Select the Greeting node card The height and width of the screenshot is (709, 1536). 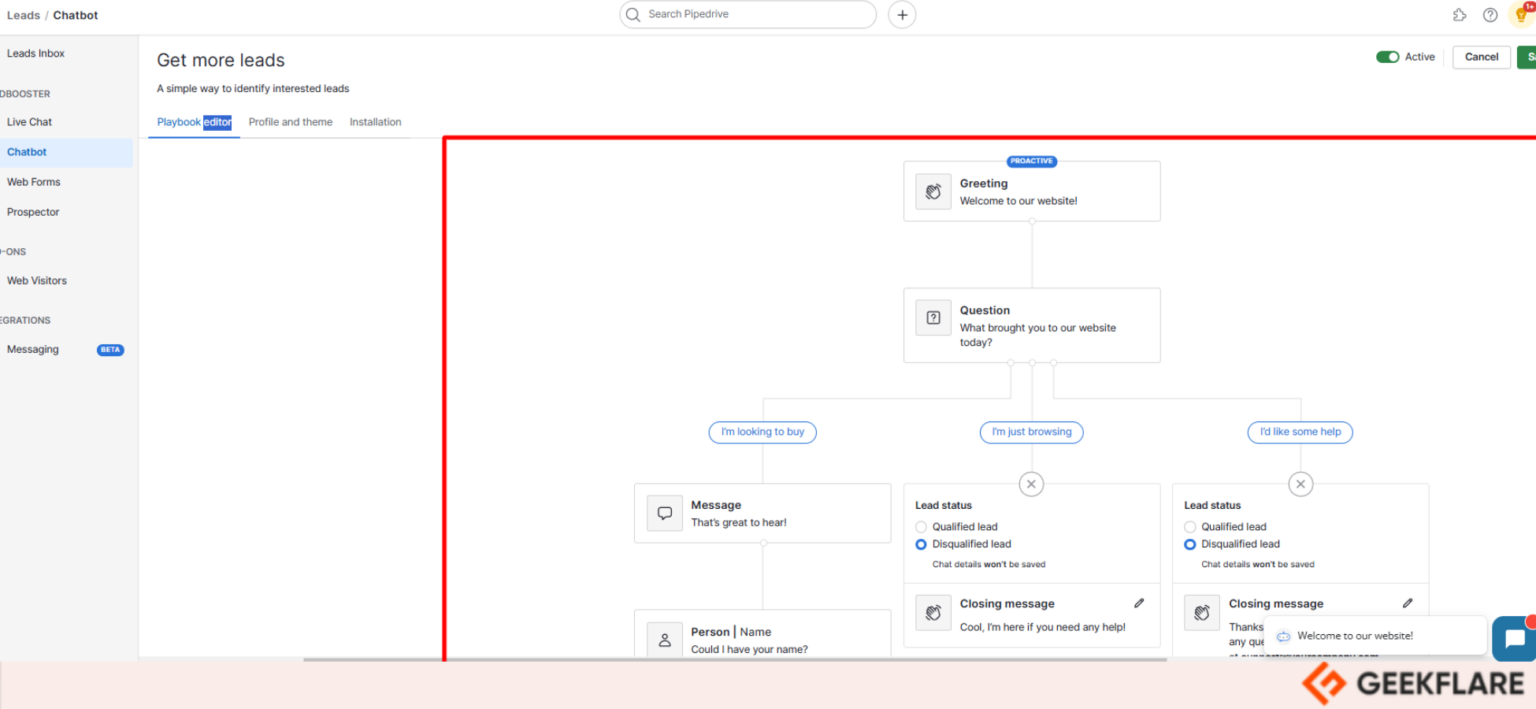click(x=1031, y=191)
